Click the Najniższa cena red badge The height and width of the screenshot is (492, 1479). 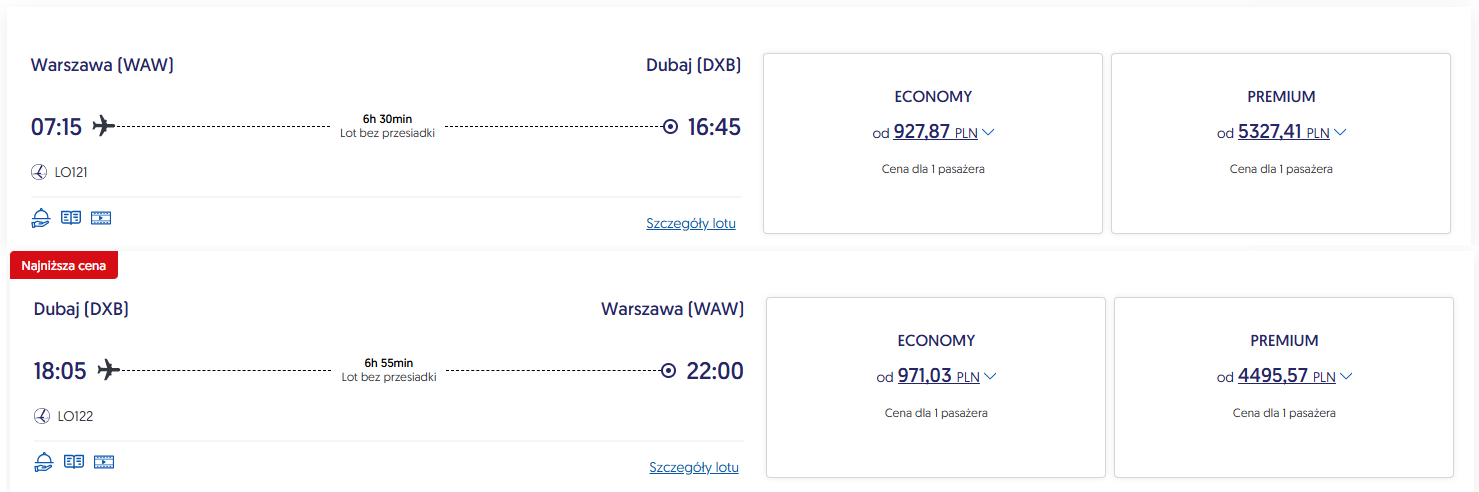64,266
